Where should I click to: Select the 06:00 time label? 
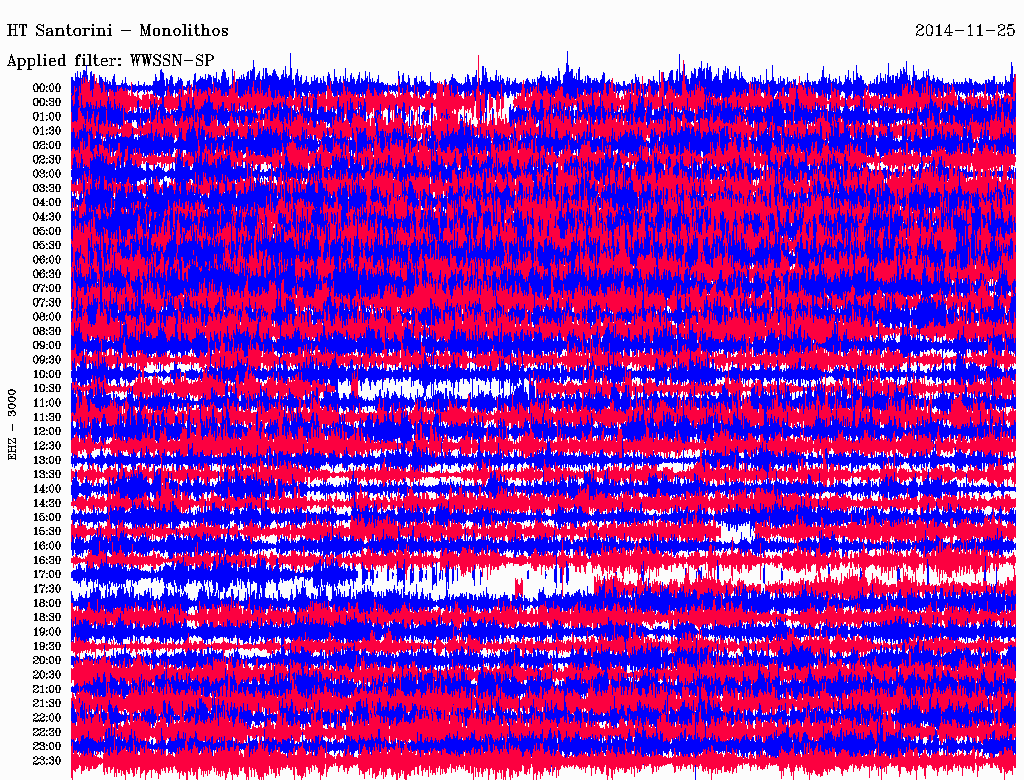coord(47,260)
